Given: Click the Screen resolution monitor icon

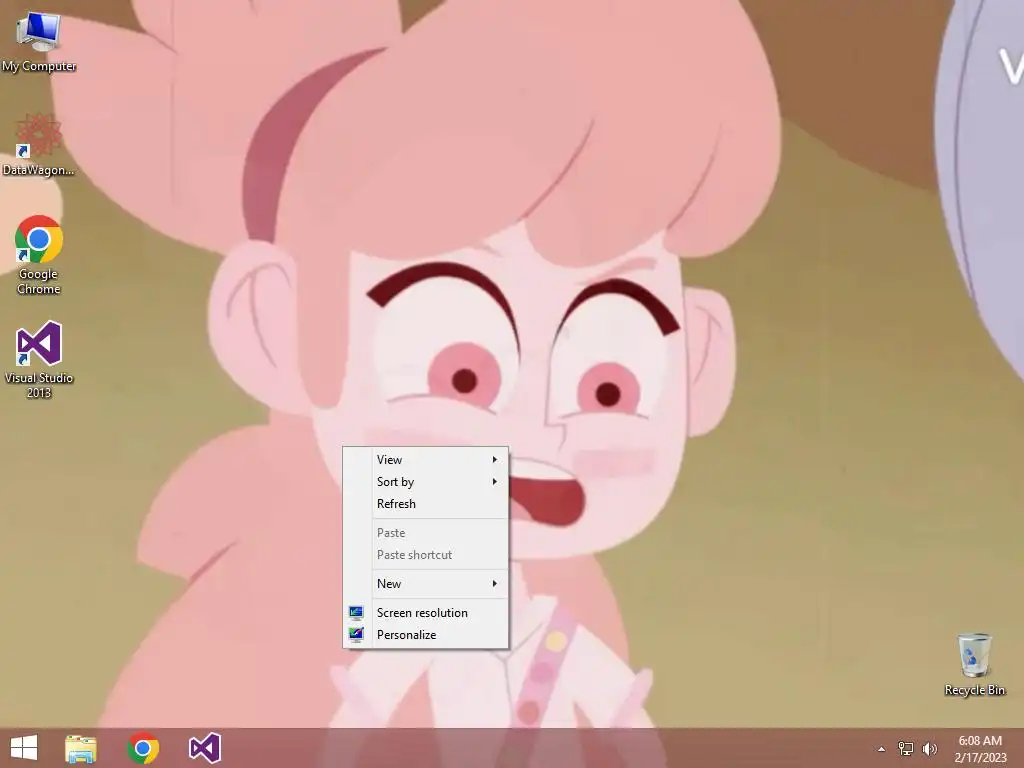Looking at the screenshot, I should [x=356, y=613].
